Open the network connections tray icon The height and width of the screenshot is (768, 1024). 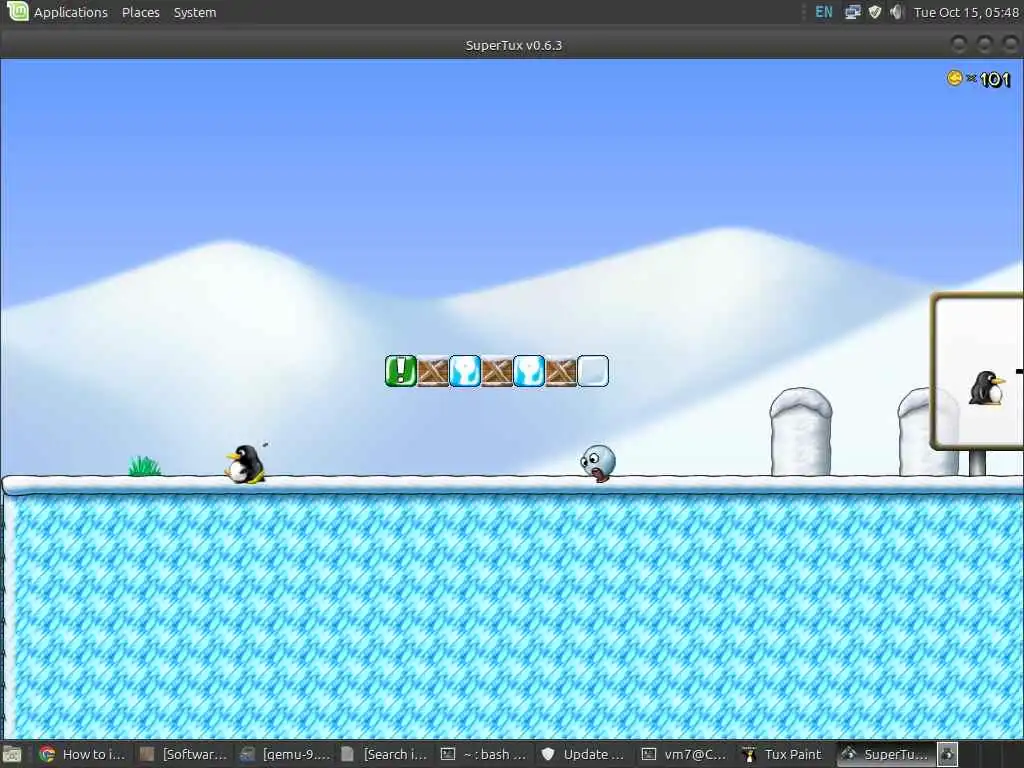point(852,12)
